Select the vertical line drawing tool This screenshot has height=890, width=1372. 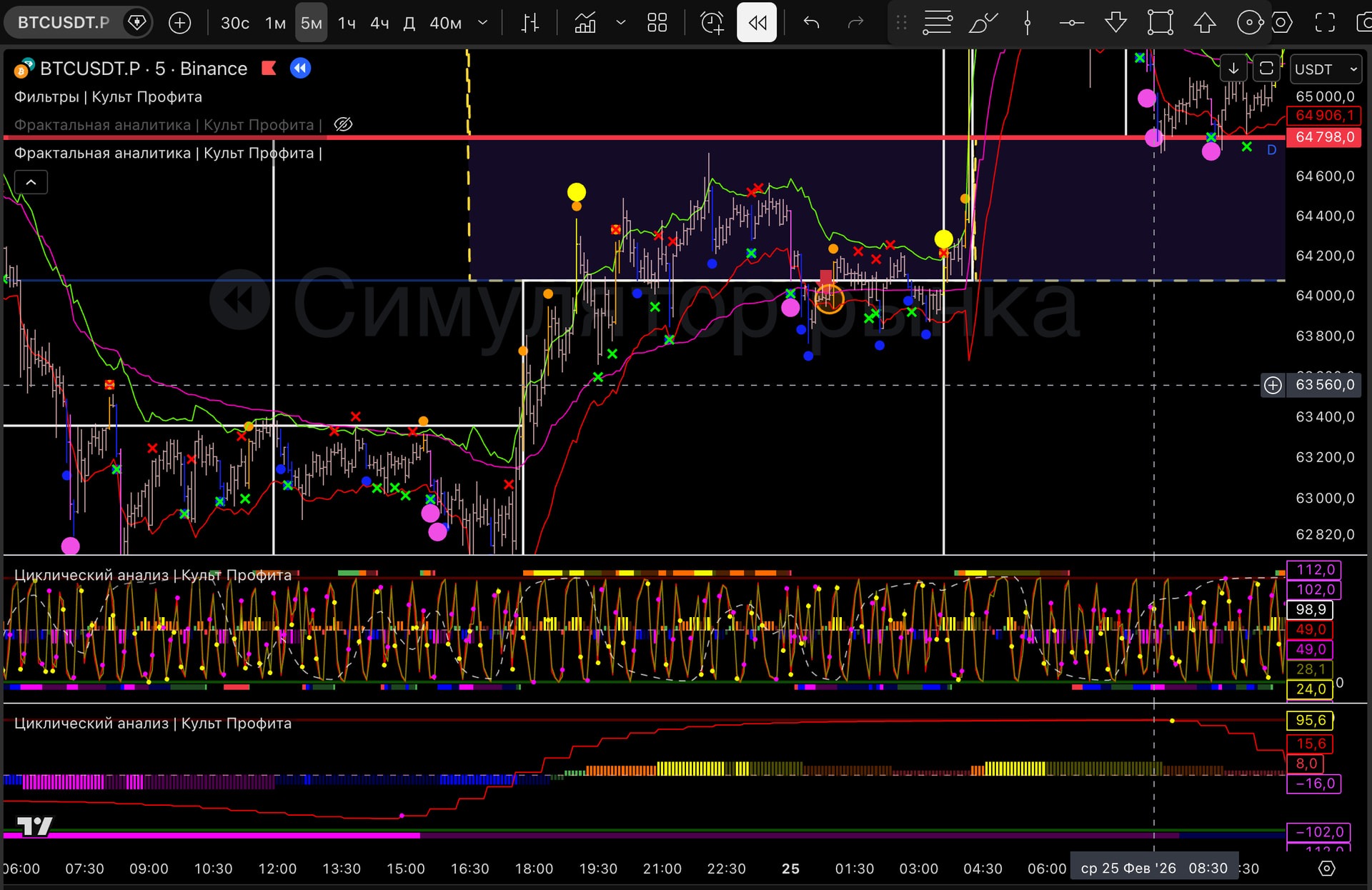pos(1028,23)
